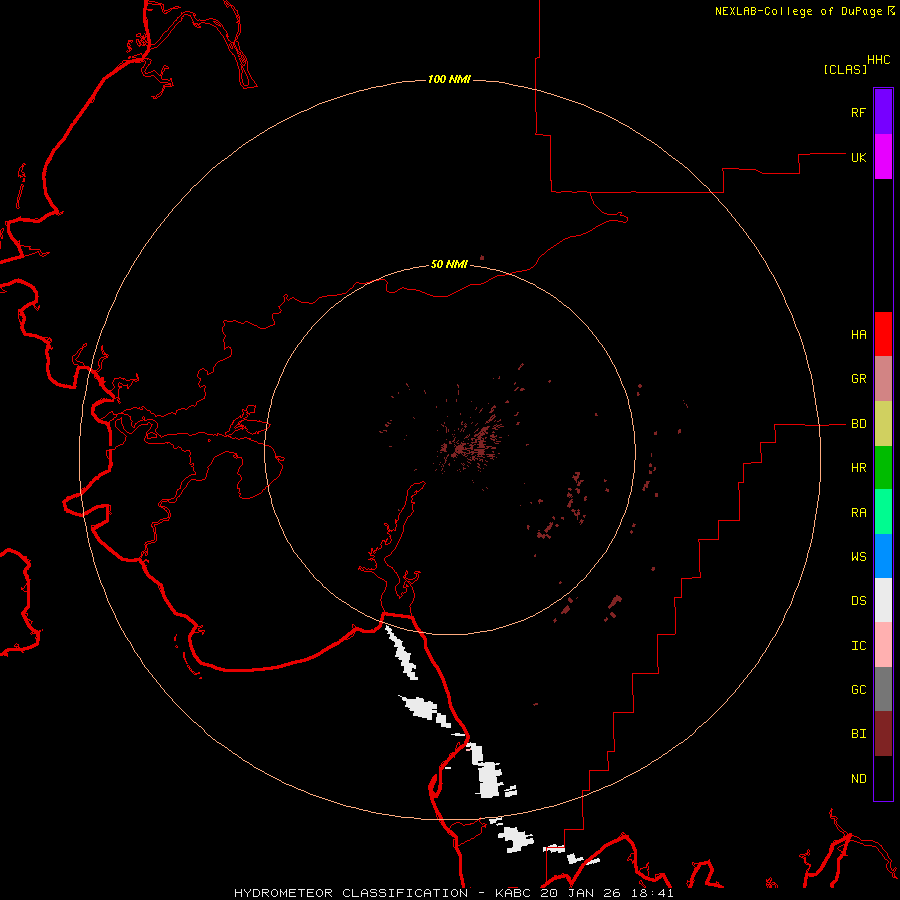Click the WS blue legend swatch
The image size is (900, 900).
(883, 556)
